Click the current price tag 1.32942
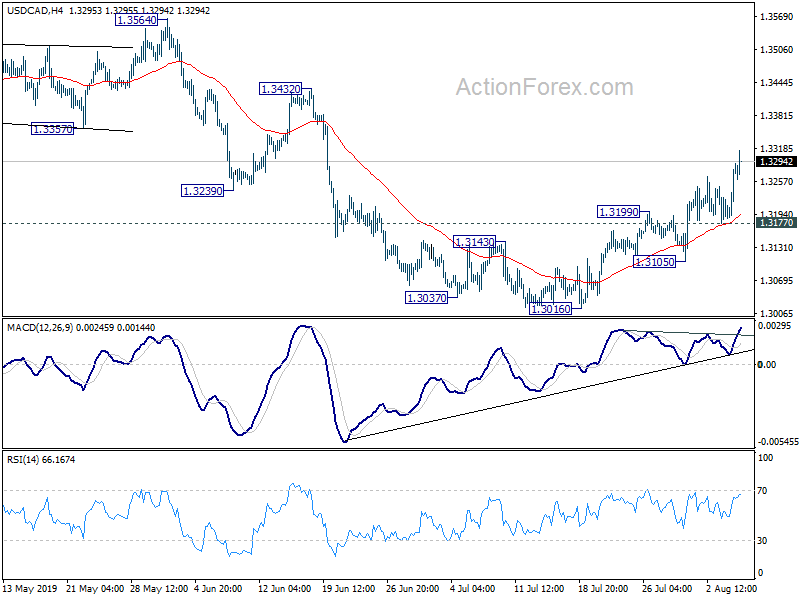Viewport: 800px width, 600px height. (x=776, y=162)
